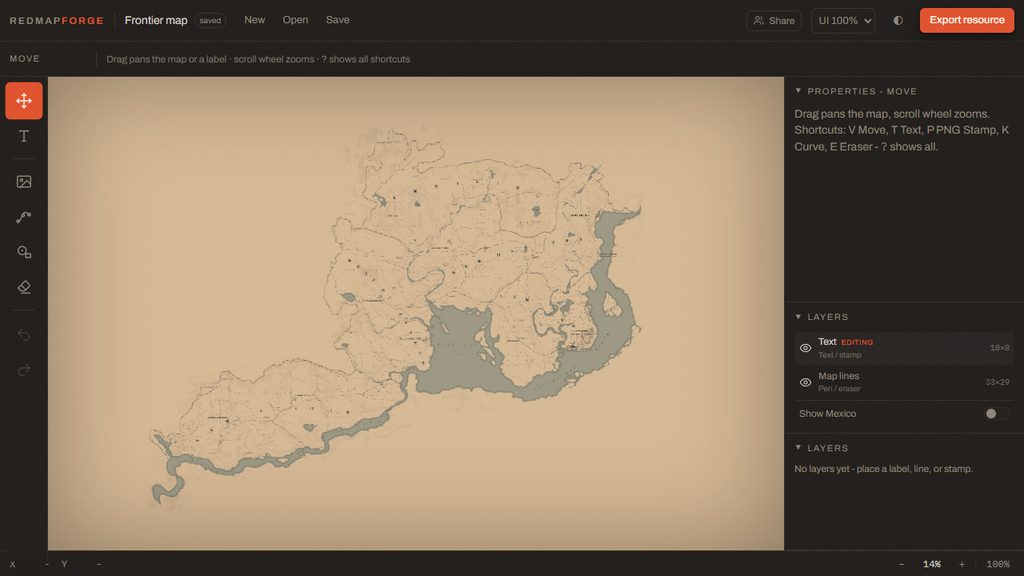The image size is (1024, 576).
Task: Zoom out with the minus icon
Action: point(901,564)
